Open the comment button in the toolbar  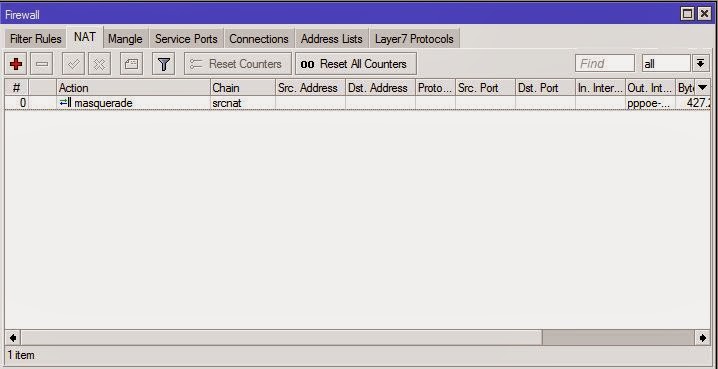[131, 64]
